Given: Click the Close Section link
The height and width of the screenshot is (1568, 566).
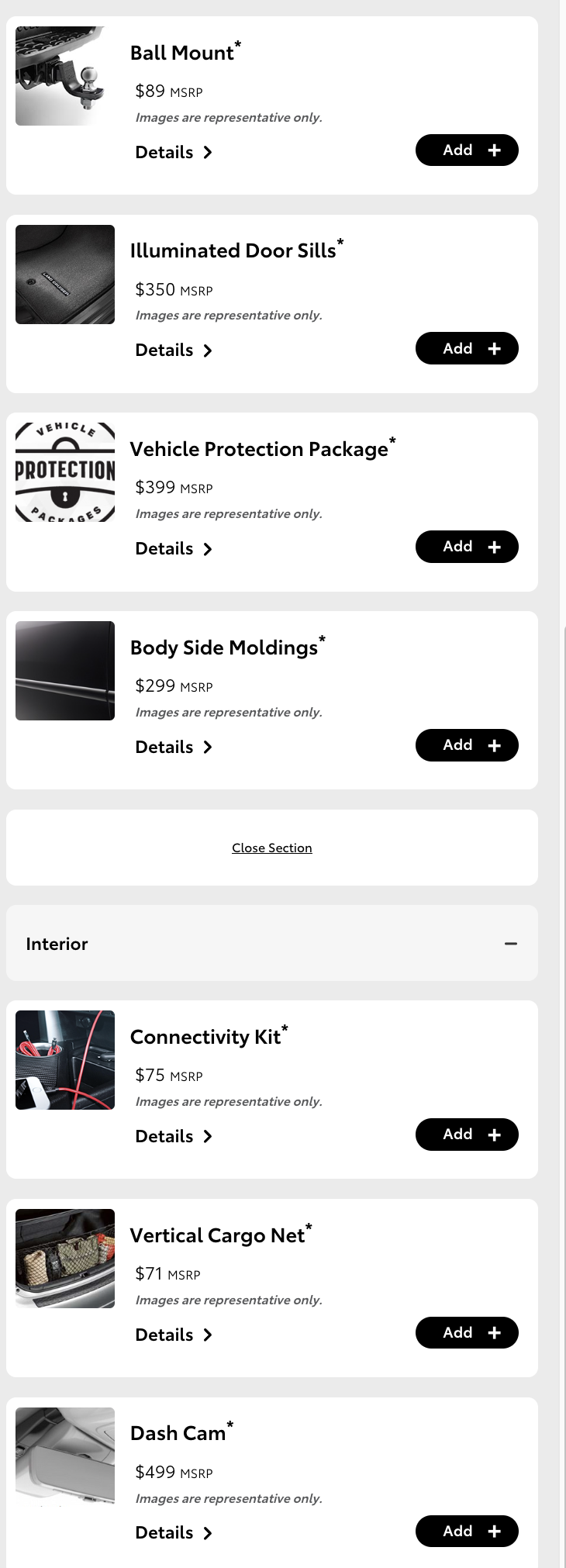Looking at the screenshot, I should (x=272, y=848).
